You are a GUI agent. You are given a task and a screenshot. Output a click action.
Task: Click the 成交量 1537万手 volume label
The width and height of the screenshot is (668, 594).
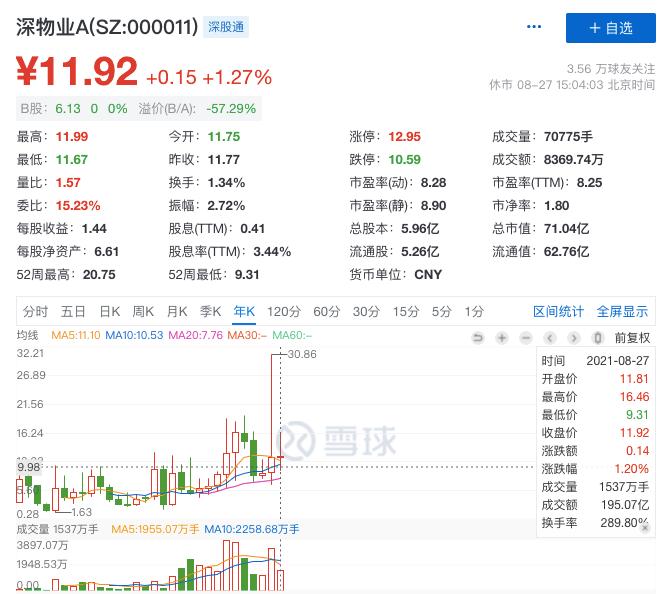(57, 529)
